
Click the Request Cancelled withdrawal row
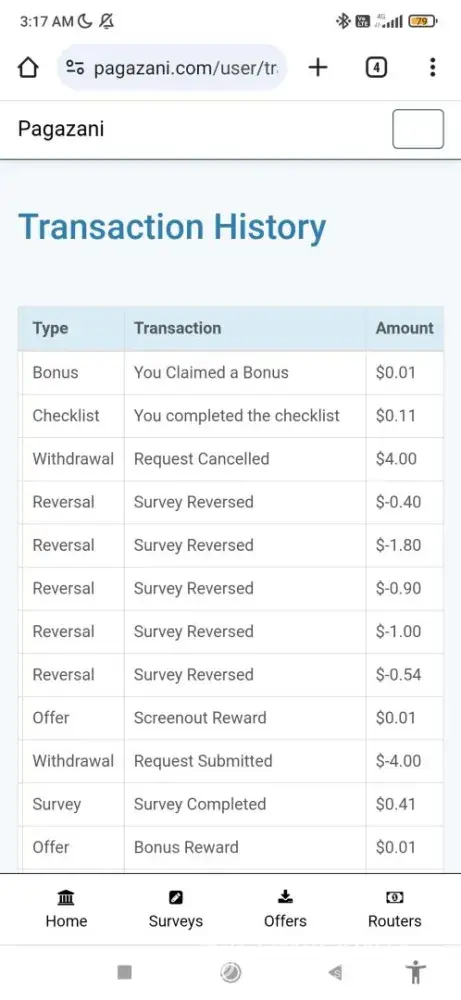231,459
